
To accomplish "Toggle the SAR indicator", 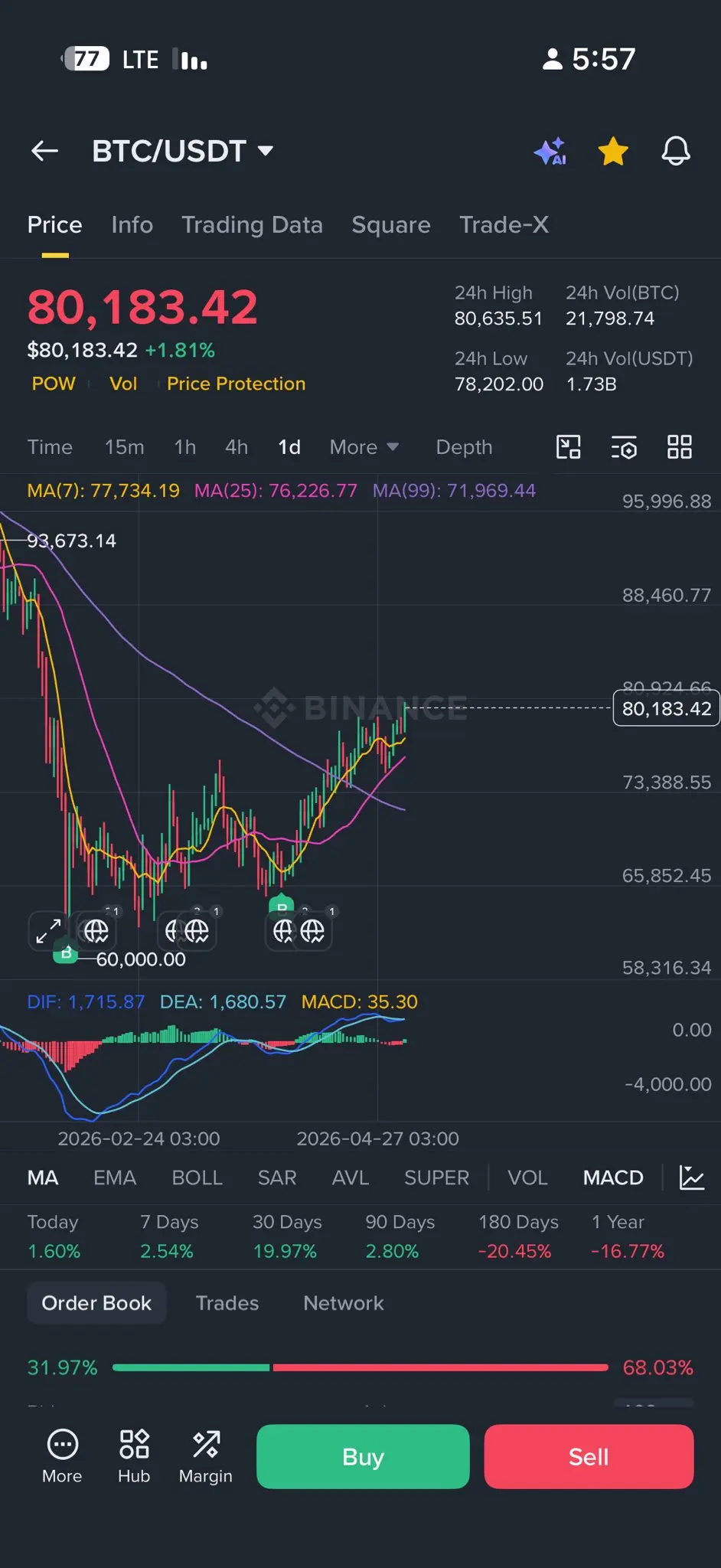I will click(277, 1178).
